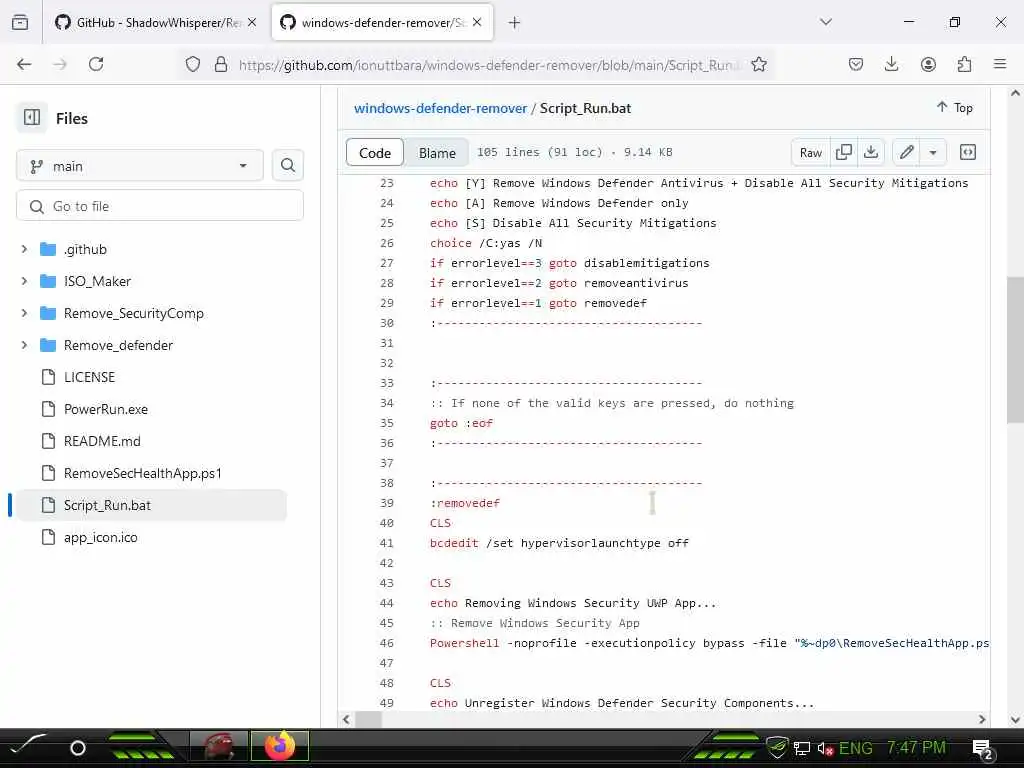Open the main branch dropdown

[x=140, y=166]
